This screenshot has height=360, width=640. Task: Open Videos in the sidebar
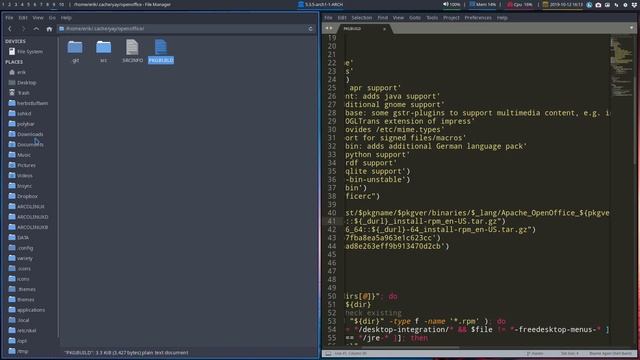click(x=21, y=176)
